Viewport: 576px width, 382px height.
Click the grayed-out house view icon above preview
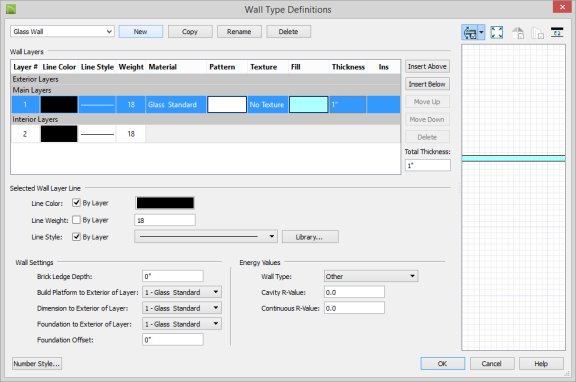pyautogui.click(x=518, y=33)
